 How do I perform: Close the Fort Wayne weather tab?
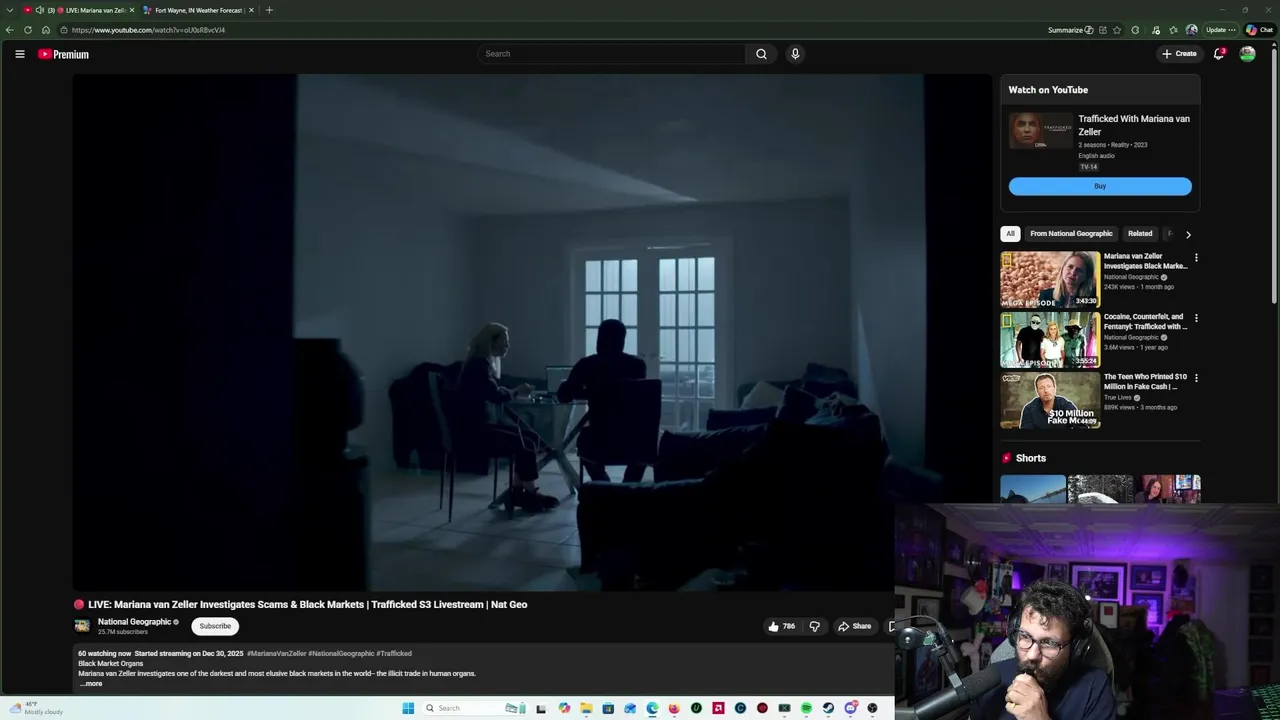tap(251, 10)
